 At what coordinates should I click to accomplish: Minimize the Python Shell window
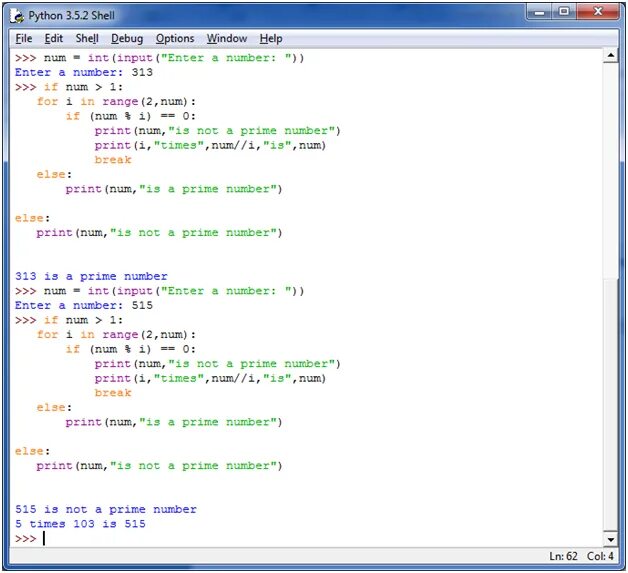(539, 12)
